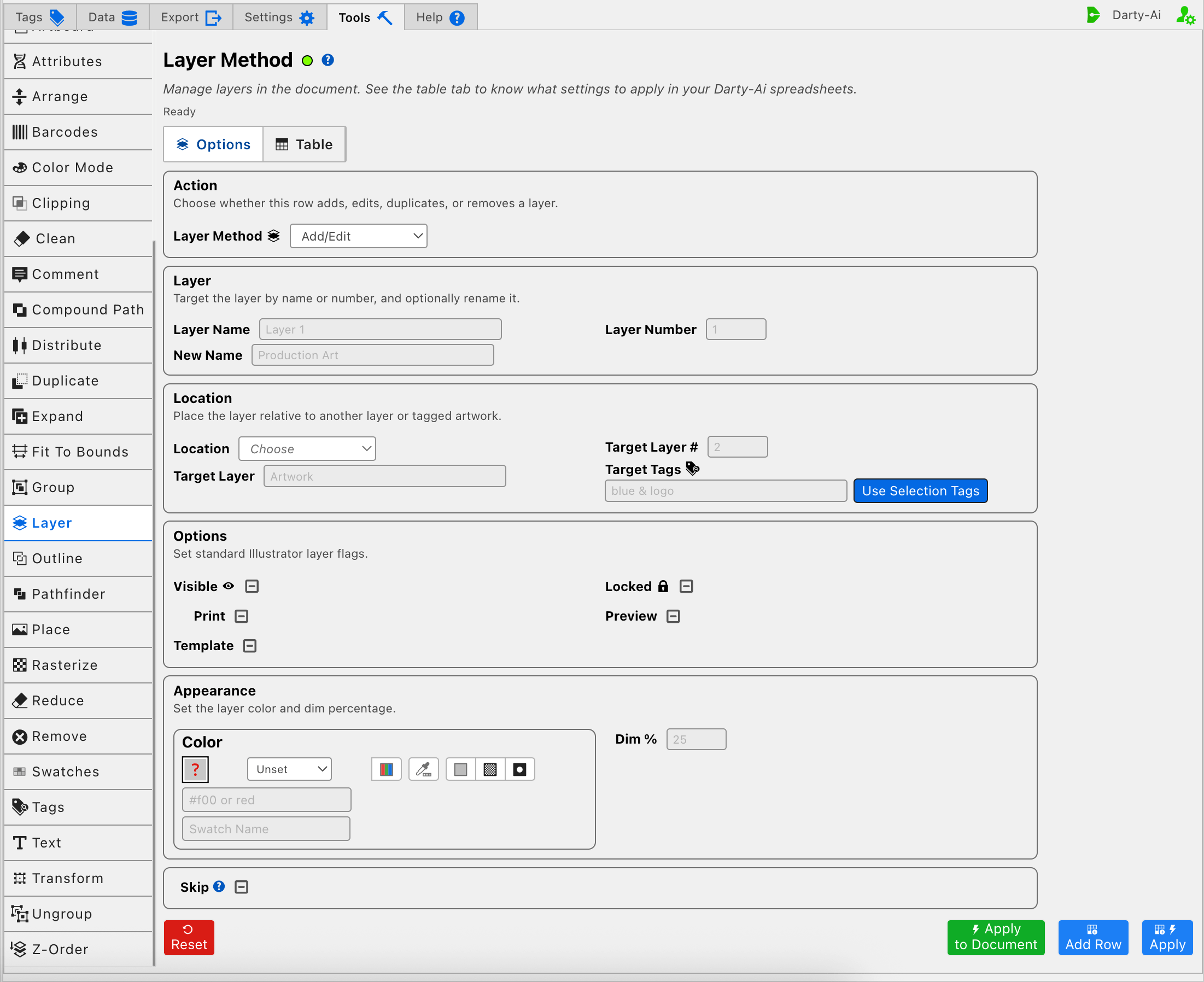Open the Layer Method Add/Edit dropdown
This screenshot has height=982, width=1204.
coord(359,236)
